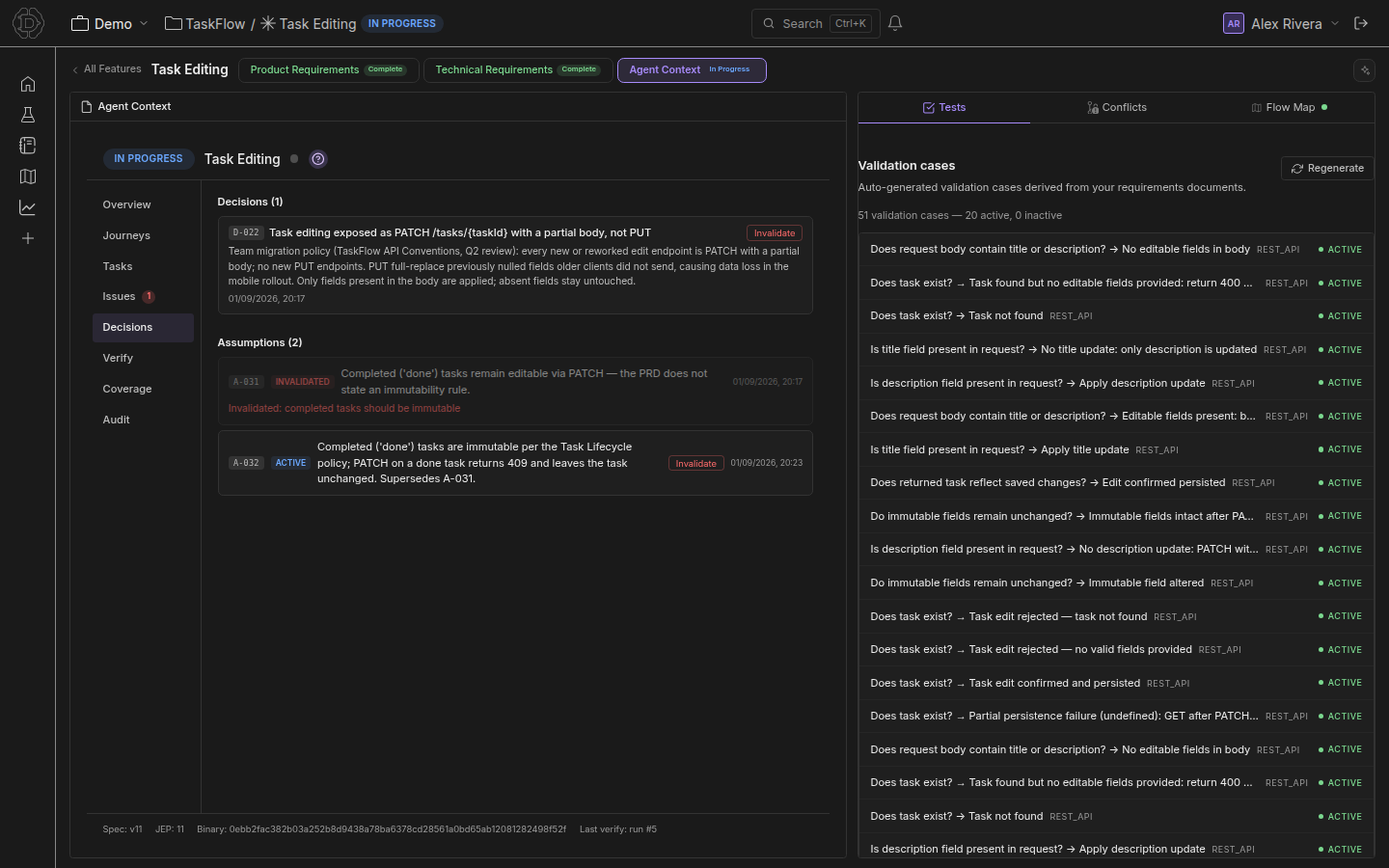Open the map icon in left sidebar
The width and height of the screenshot is (1389, 868).
28,176
